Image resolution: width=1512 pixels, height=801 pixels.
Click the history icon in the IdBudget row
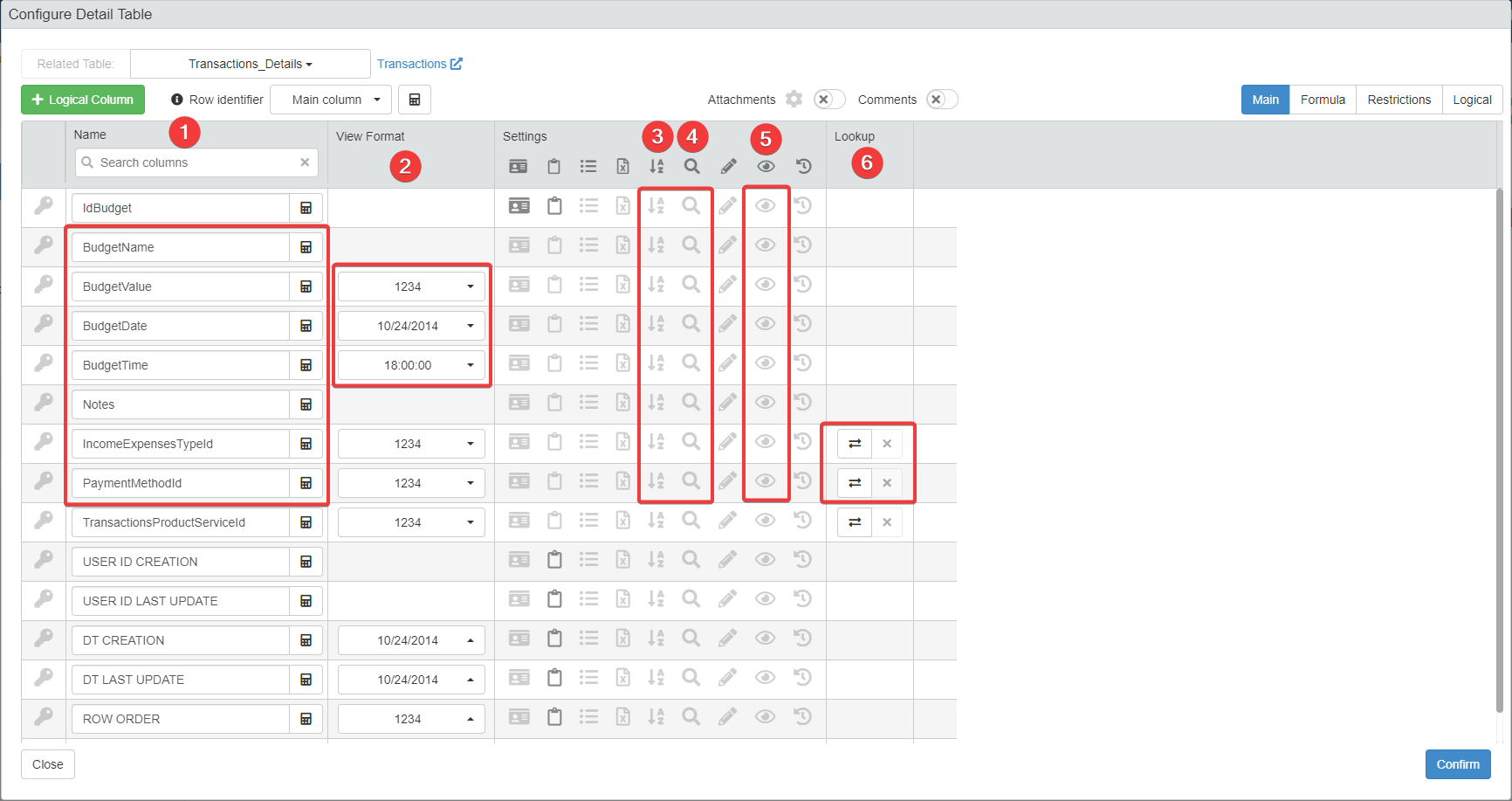[x=803, y=206]
